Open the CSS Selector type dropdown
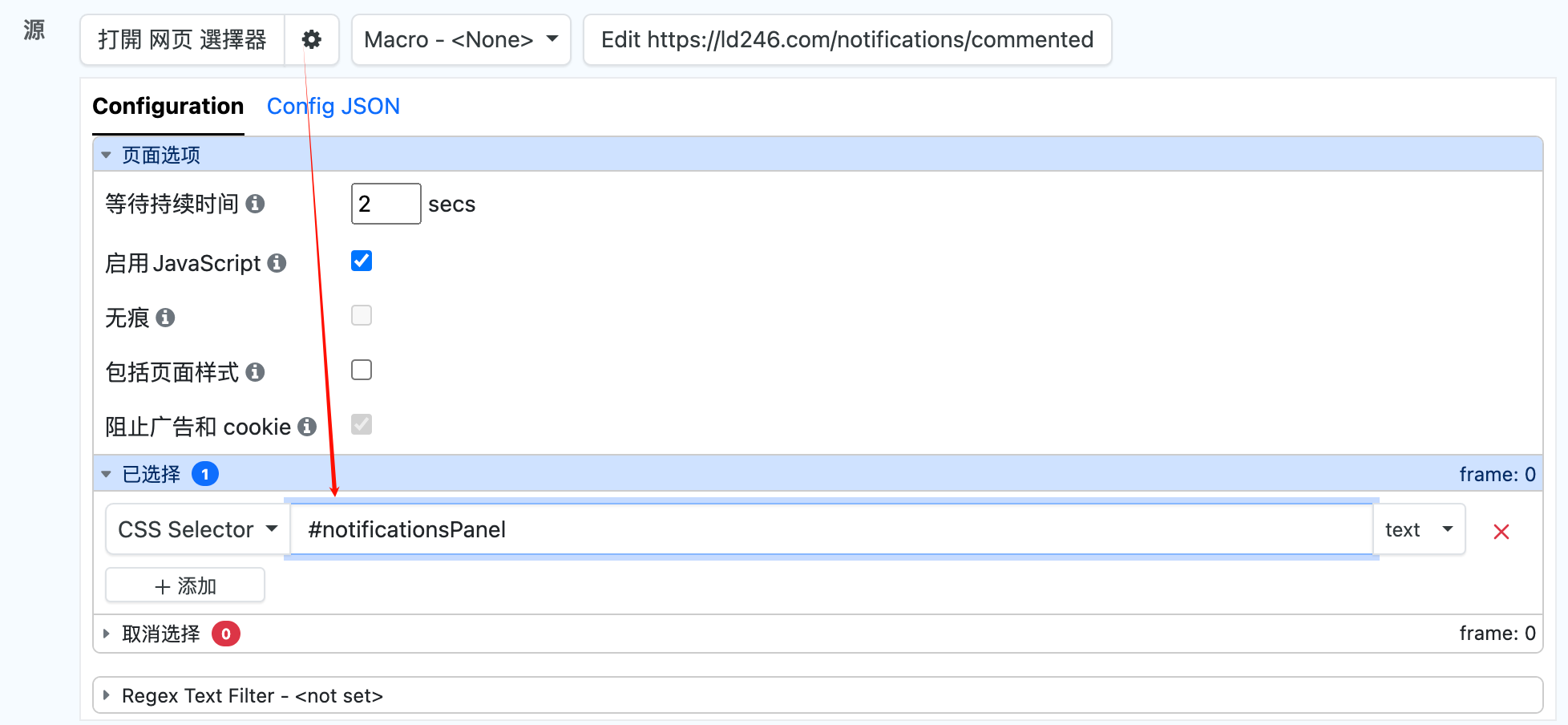The width and height of the screenshot is (1568, 725). pos(197,529)
